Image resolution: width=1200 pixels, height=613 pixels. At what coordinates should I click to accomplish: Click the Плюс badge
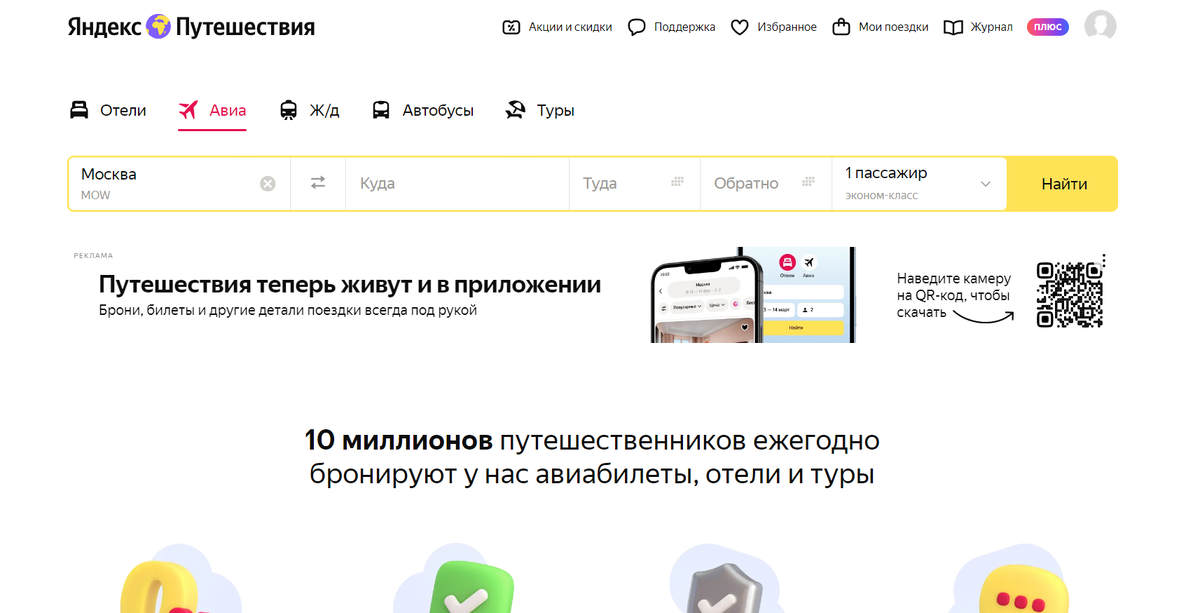coord(1048,27)
